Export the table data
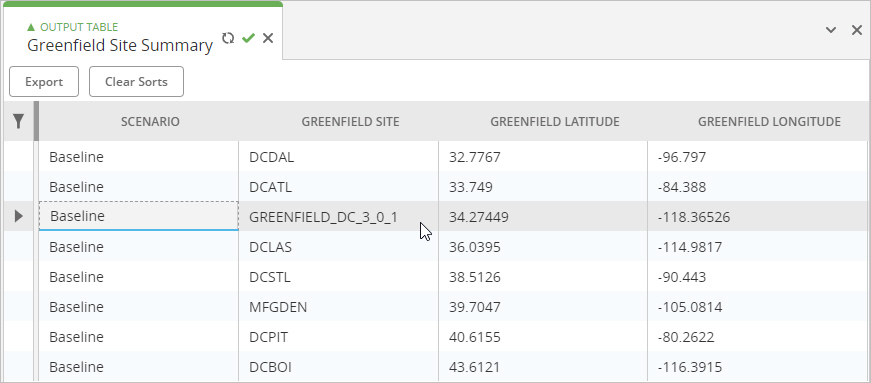871x383 pixels. point(44,82)
